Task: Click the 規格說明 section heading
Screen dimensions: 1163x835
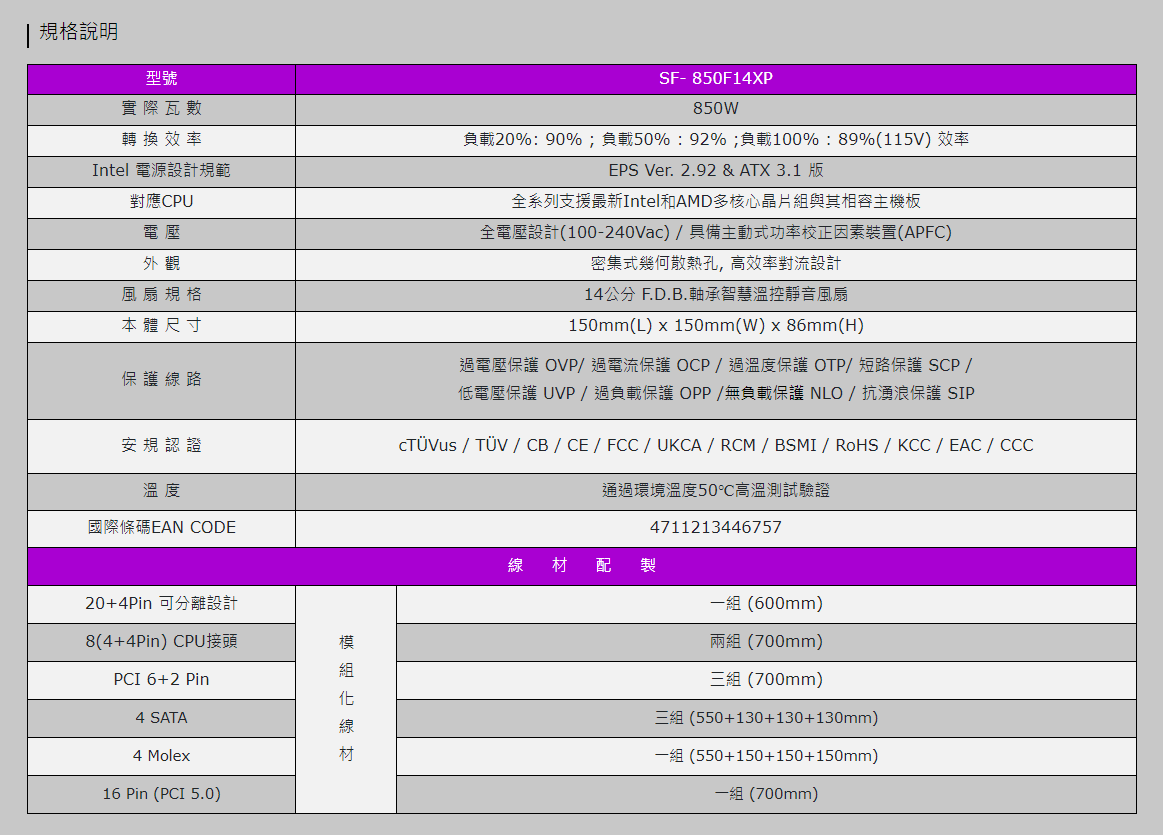Action: tap(78, 32)
